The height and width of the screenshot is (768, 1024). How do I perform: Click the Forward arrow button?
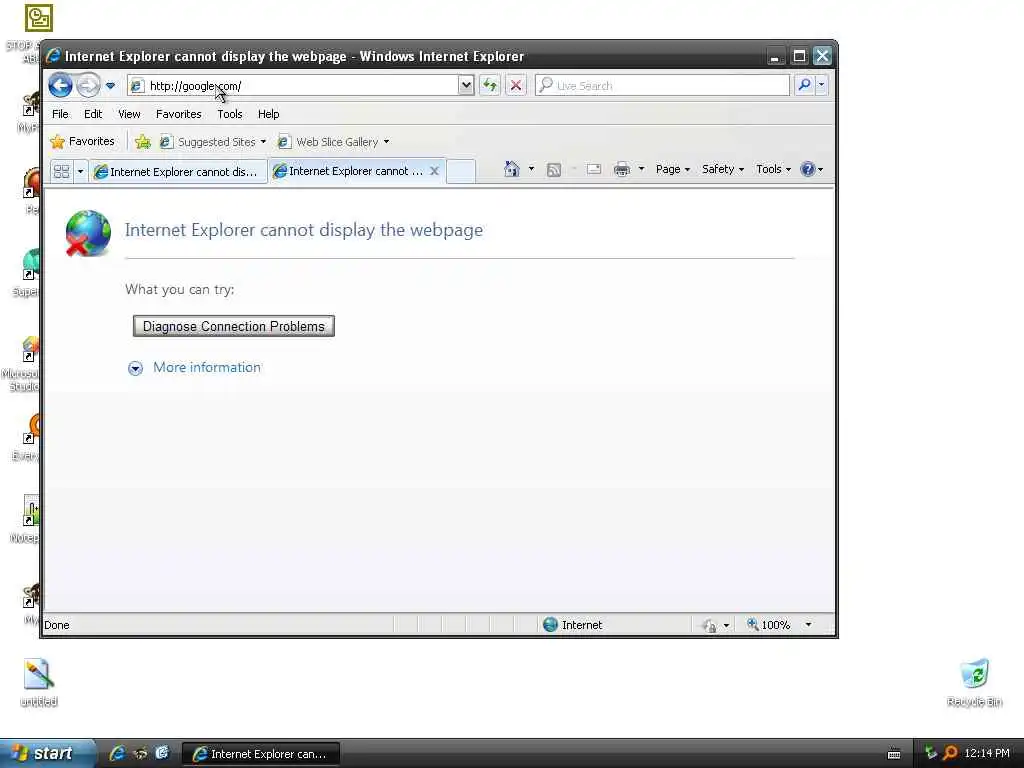[x=88, y=86]
